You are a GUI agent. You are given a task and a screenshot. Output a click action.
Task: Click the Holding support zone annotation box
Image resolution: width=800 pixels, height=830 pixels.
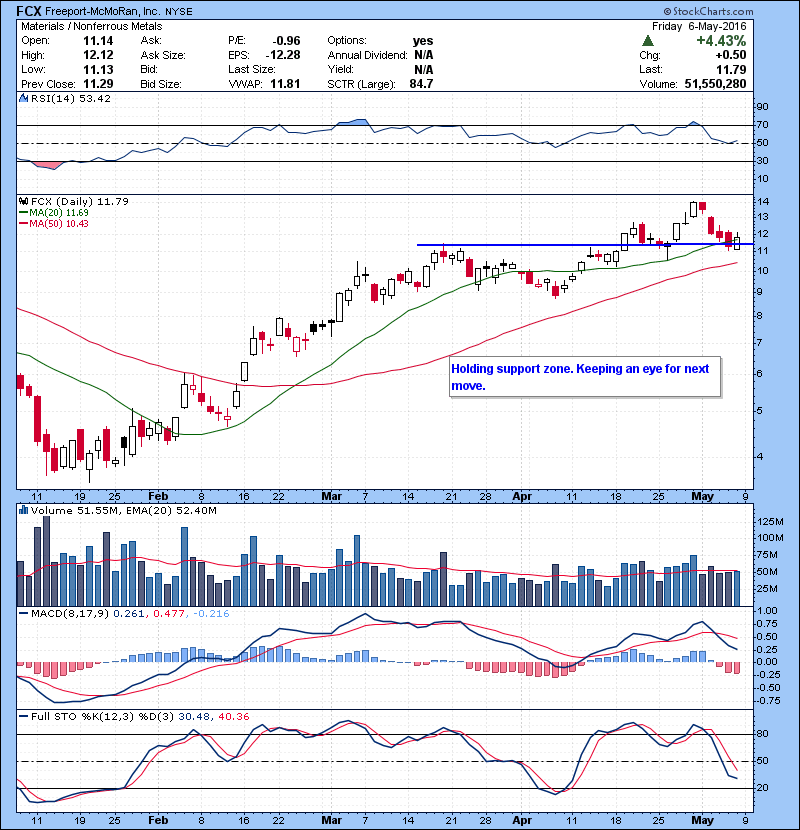point(585,377)
